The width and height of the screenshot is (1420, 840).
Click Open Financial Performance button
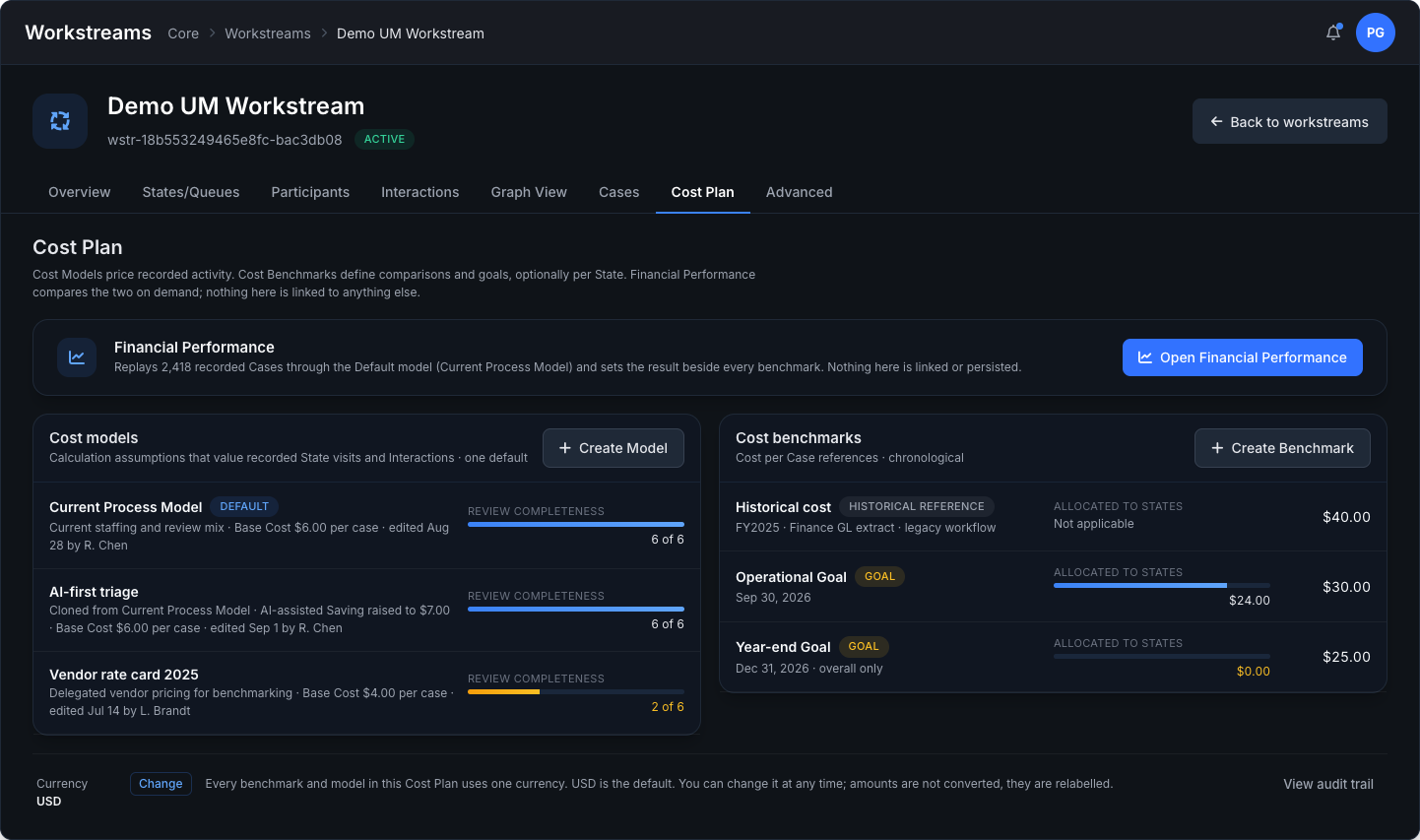point(1243,357)
